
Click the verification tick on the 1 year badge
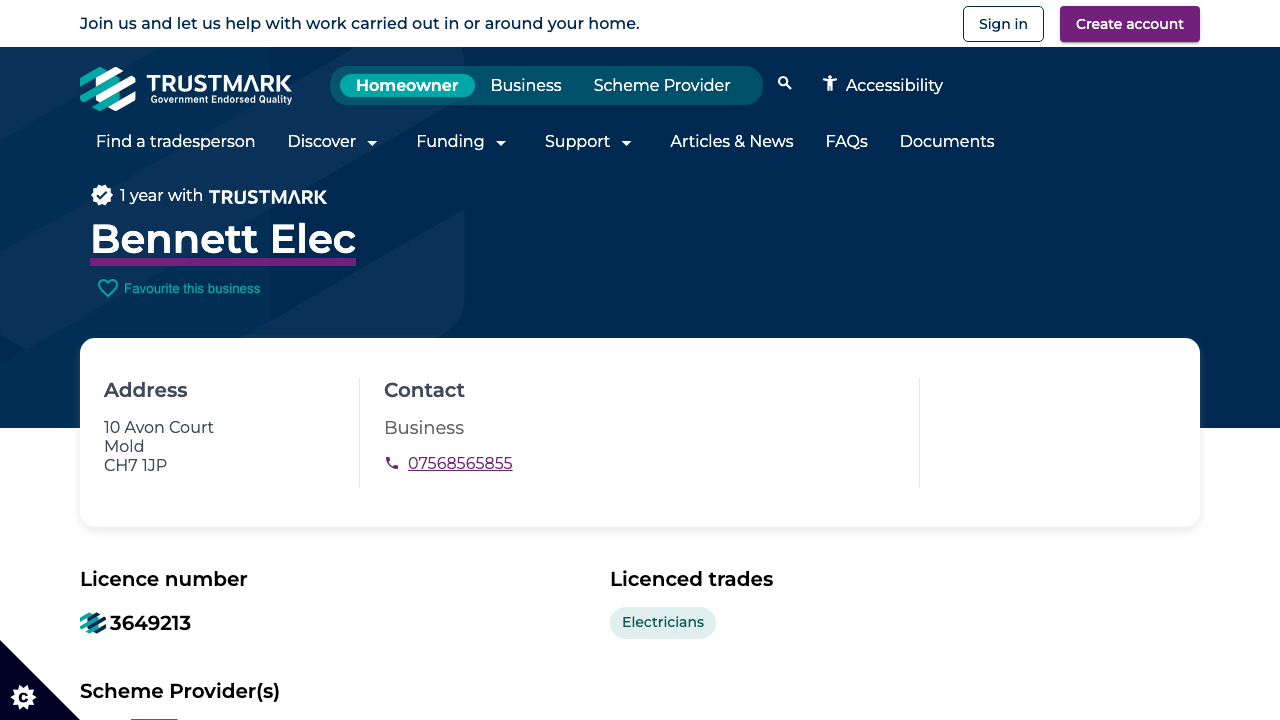(x=102, y=195)
